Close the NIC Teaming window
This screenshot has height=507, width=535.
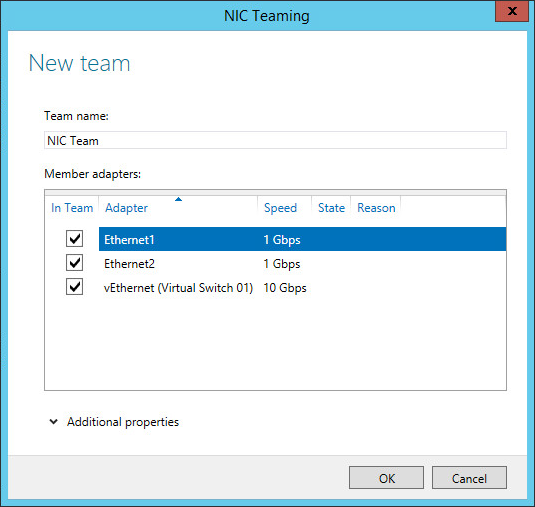[511, 12]
